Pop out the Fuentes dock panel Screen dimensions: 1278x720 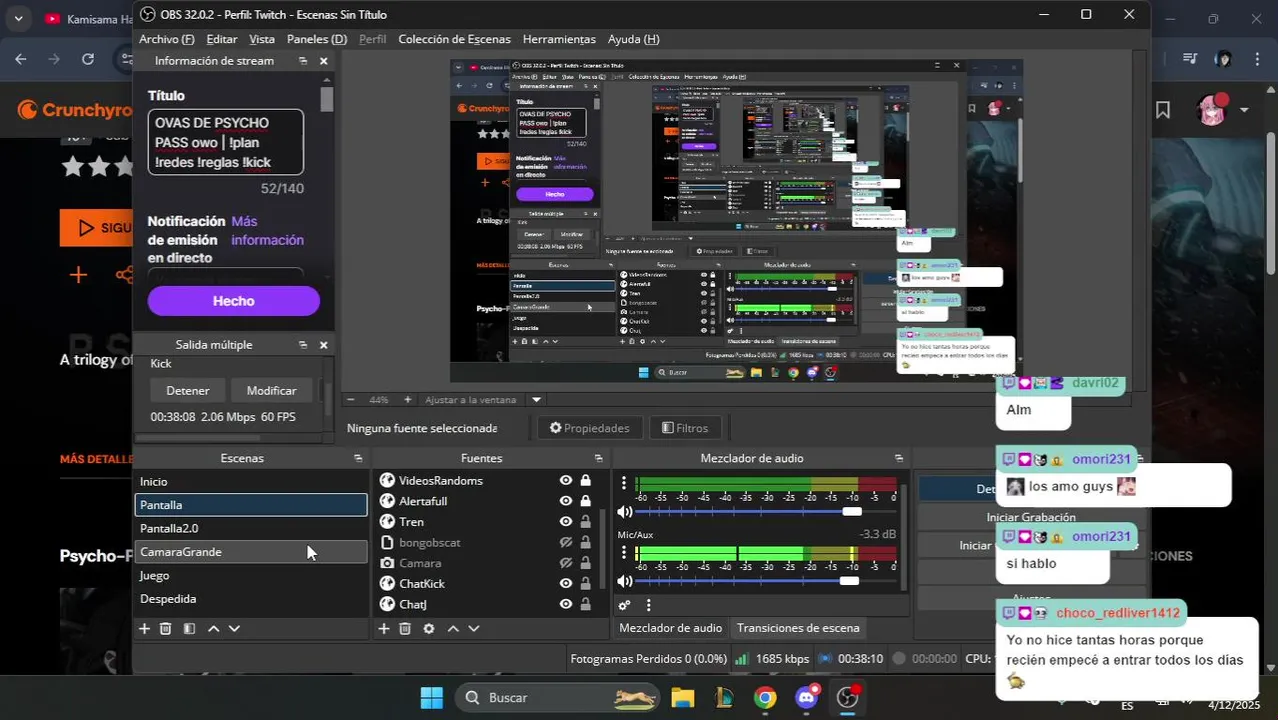click(598, 458)
